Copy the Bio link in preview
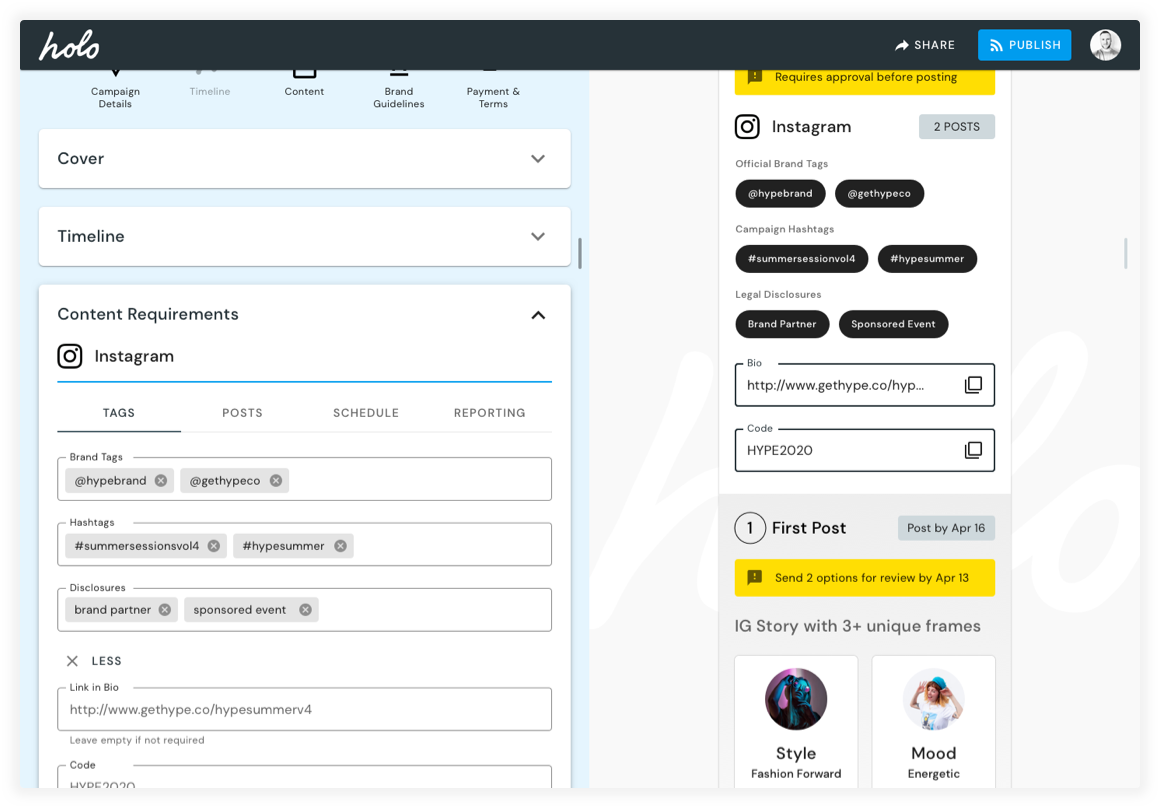 (x=973, y=385)
